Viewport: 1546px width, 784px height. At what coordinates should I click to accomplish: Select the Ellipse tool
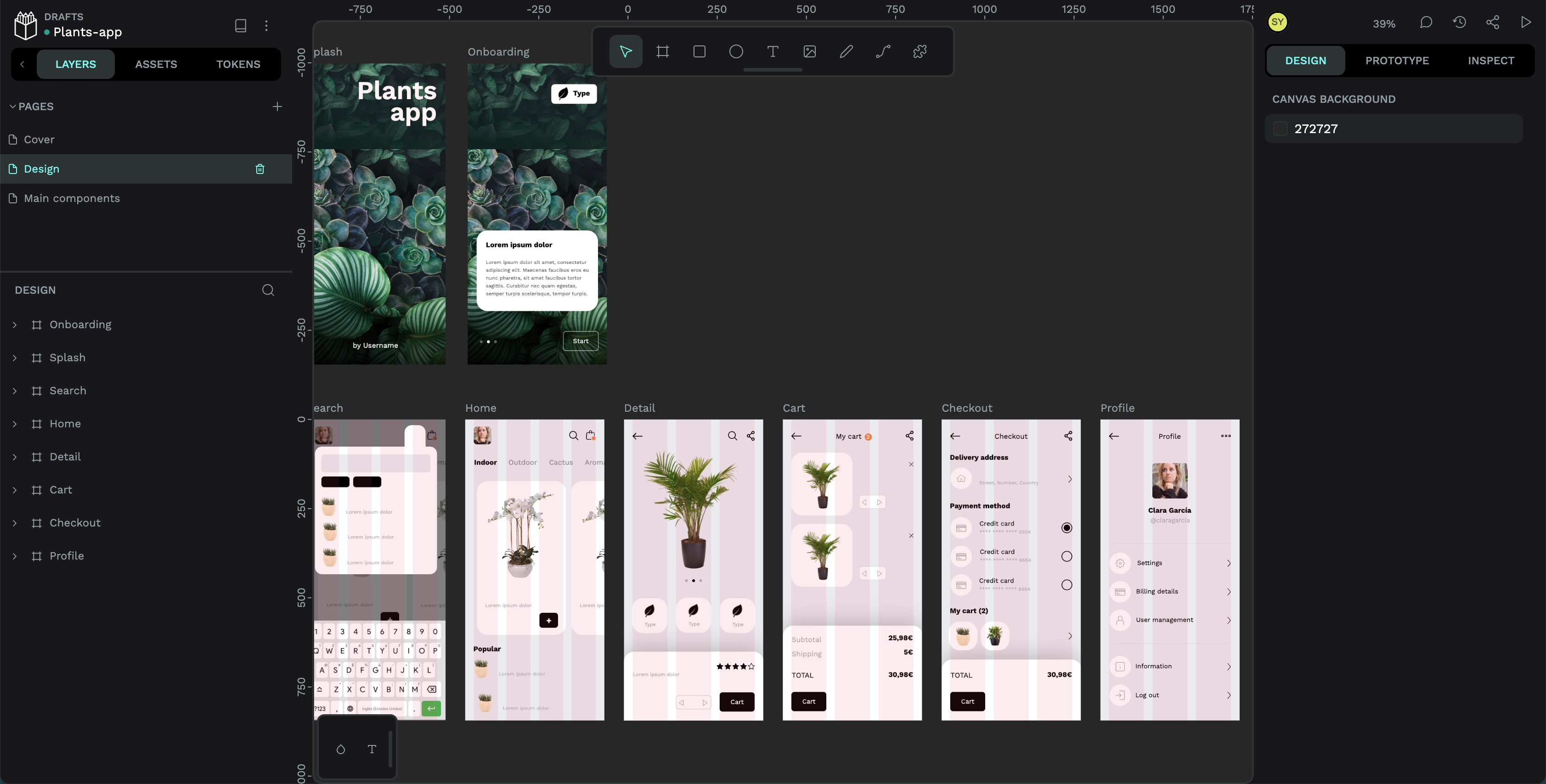736,51
